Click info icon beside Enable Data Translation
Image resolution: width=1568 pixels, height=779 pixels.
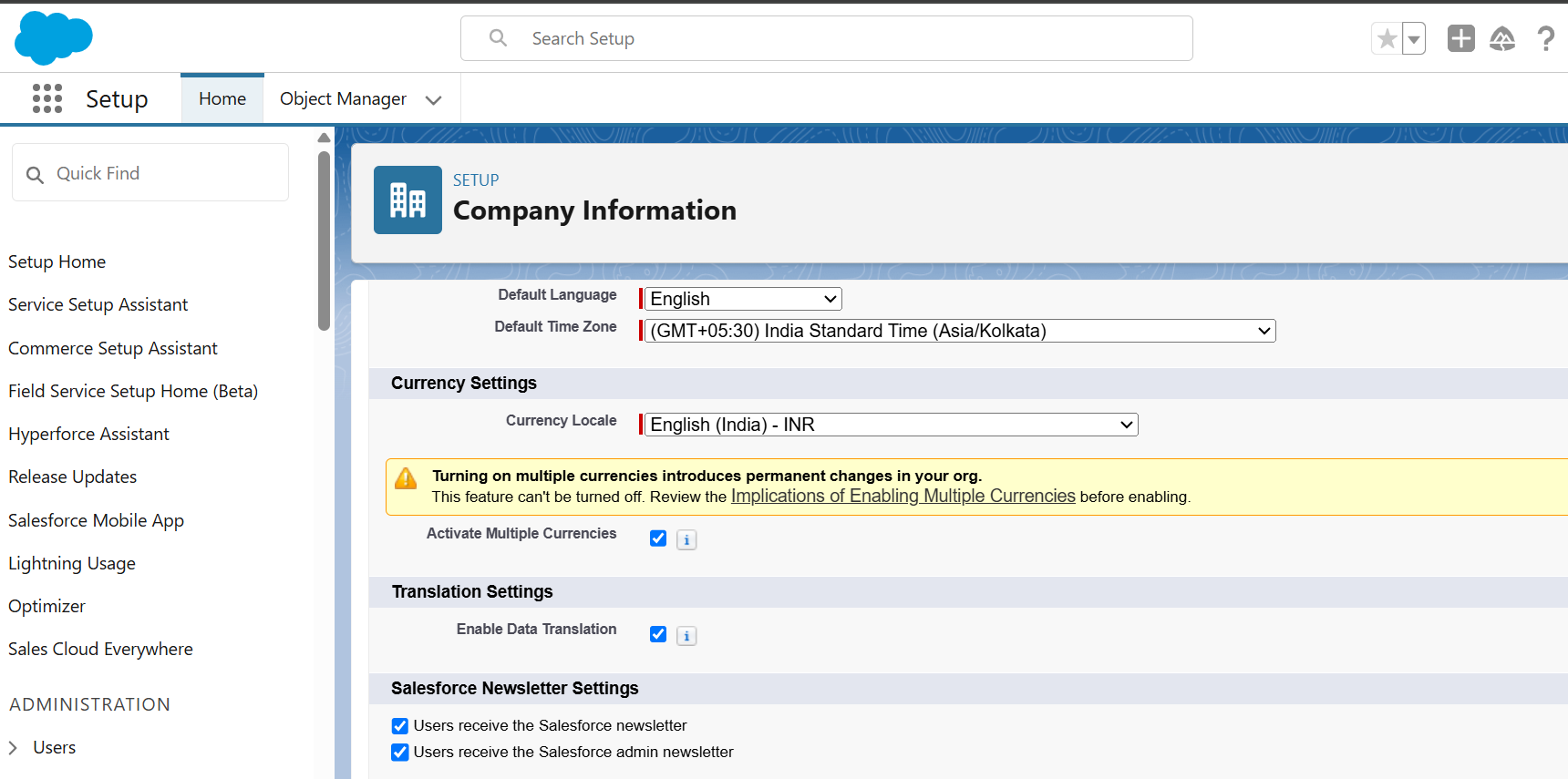[x=686, y=636]
